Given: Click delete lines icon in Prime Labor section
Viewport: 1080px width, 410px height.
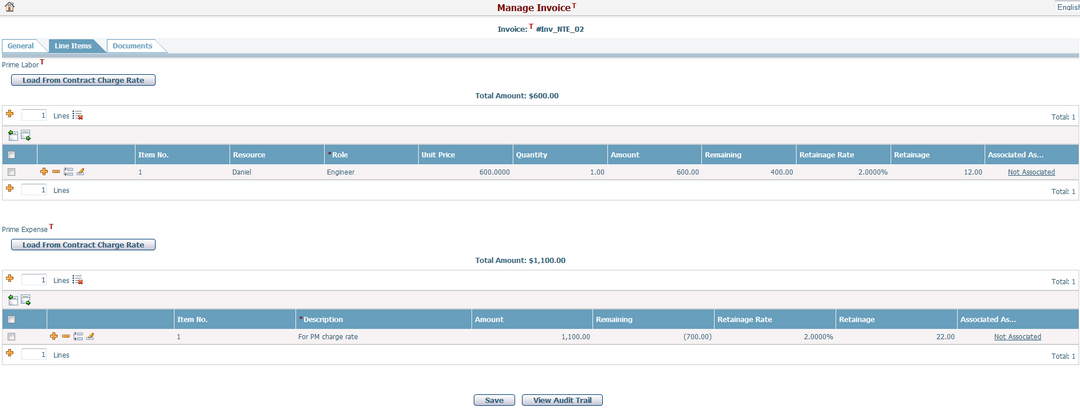Looking at the screenshot, I should point(78,116).
